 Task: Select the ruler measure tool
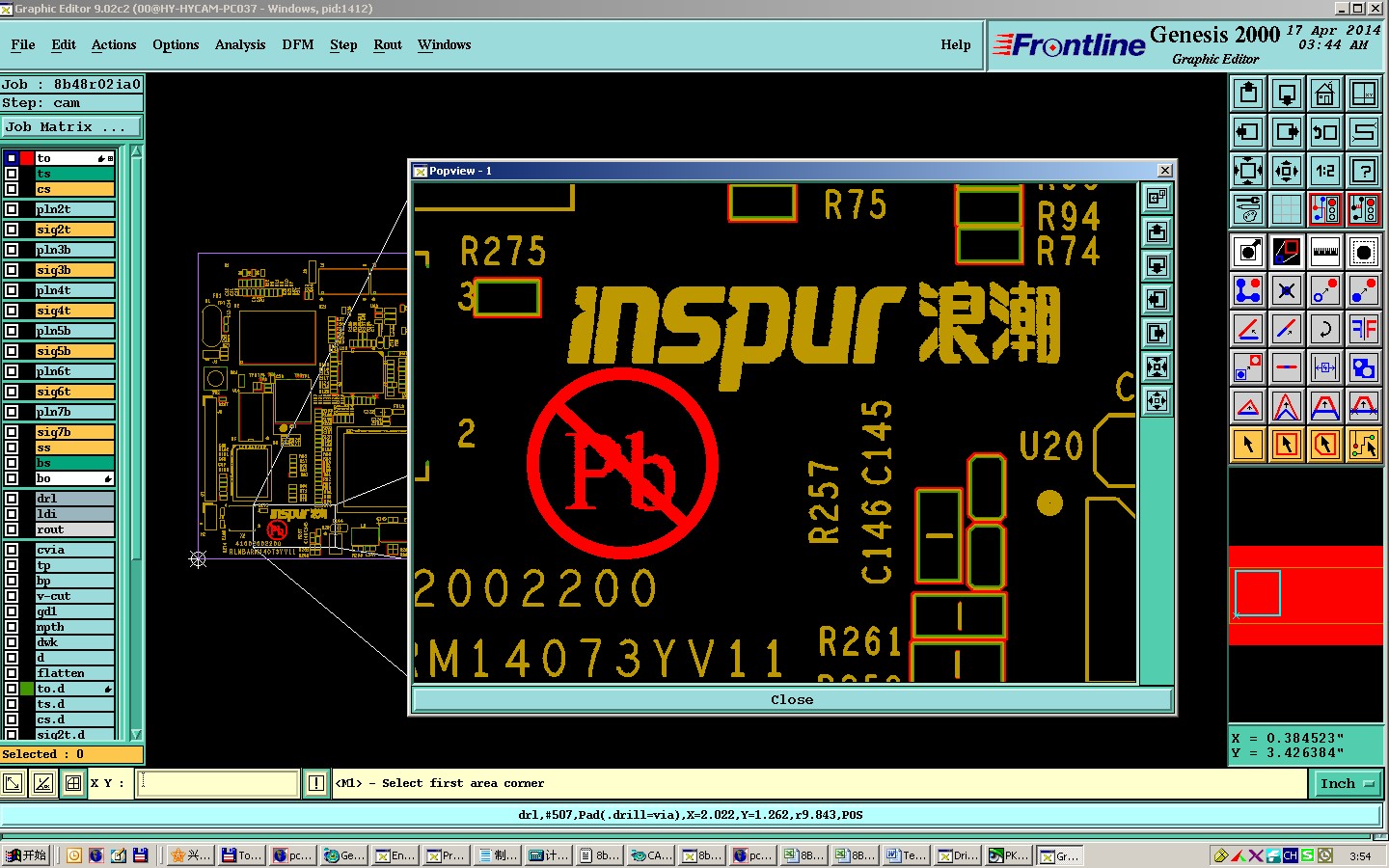tap(1325, 252)
